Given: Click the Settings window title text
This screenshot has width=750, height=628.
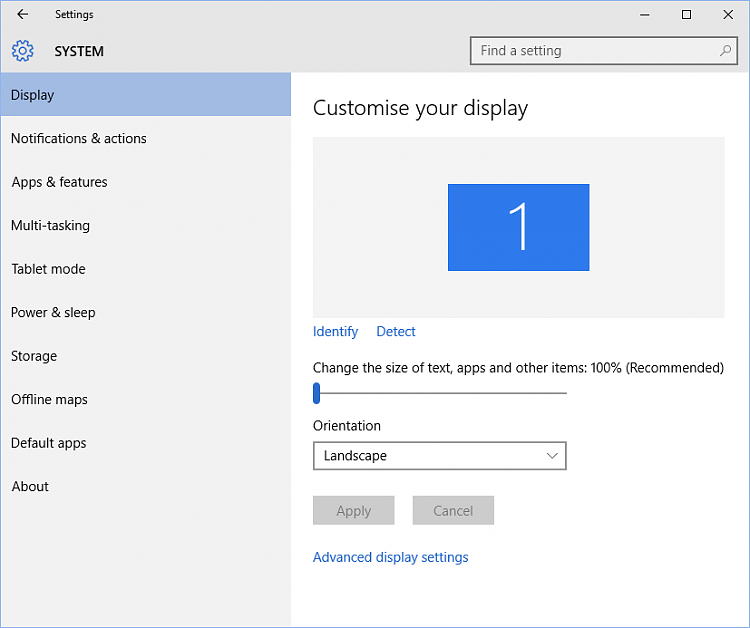Looking at the screenshot, I should tap(74, 15).
